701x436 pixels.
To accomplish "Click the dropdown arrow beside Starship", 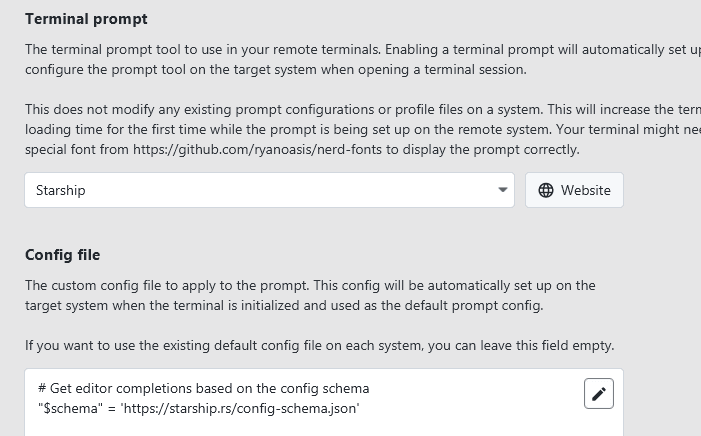I will click(x=503, y=190).
